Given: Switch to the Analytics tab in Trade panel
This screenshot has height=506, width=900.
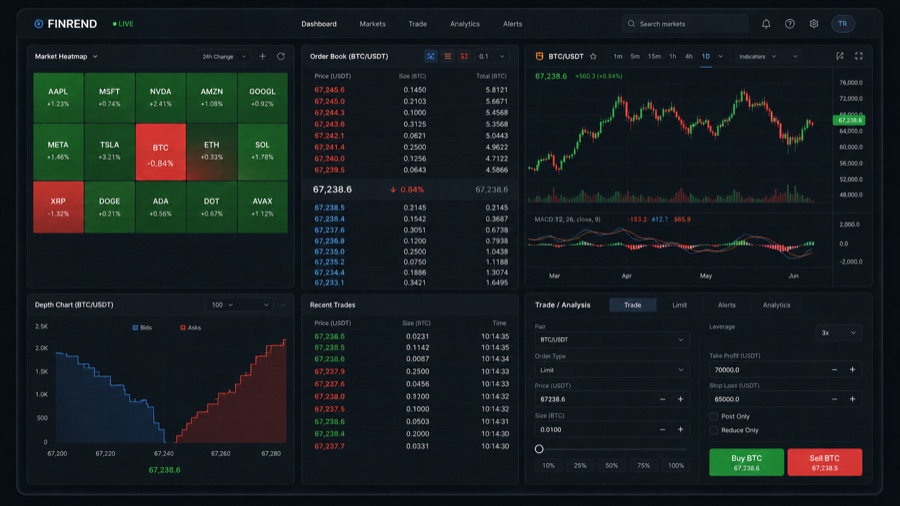Looking at the screenshot, I should [x=776, y=305].
